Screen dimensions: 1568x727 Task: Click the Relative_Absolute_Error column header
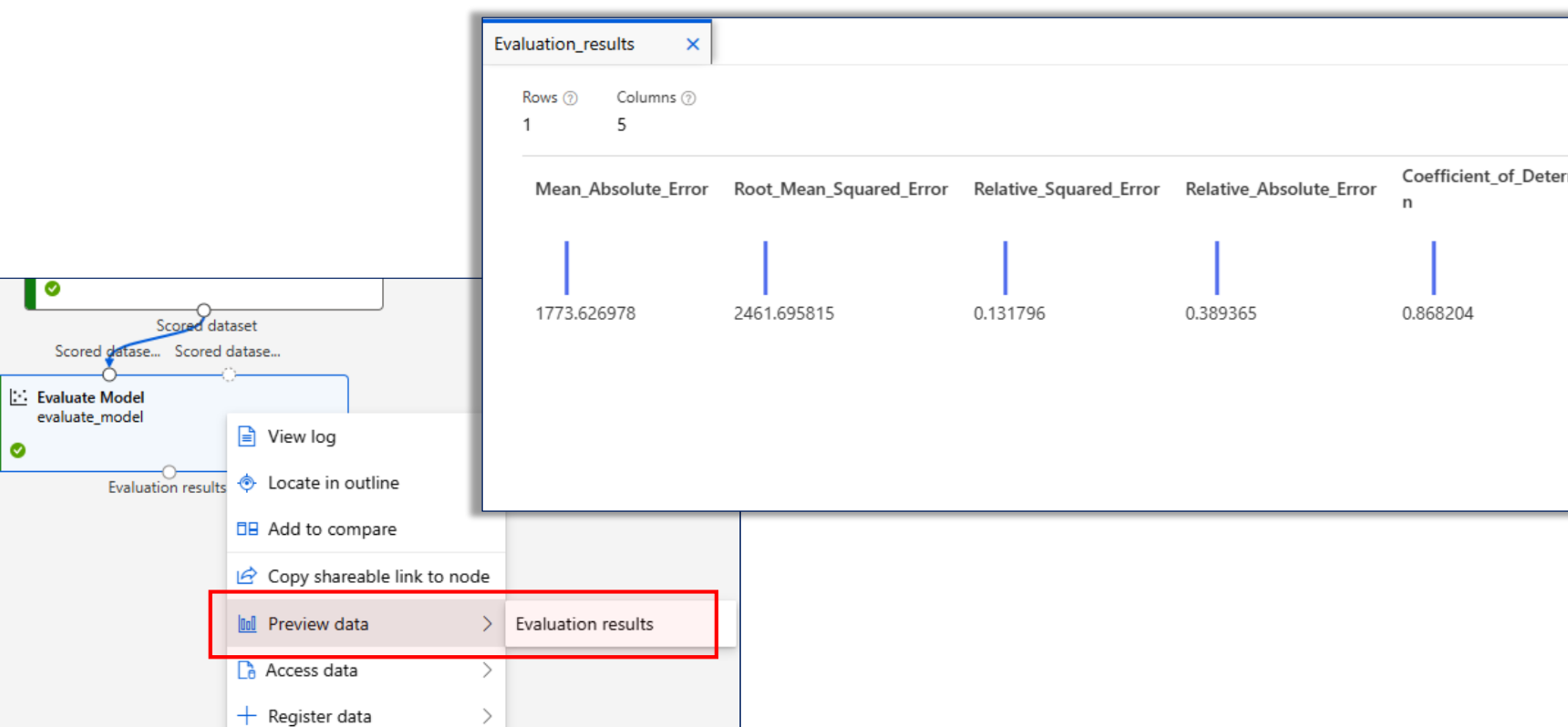1280,189
